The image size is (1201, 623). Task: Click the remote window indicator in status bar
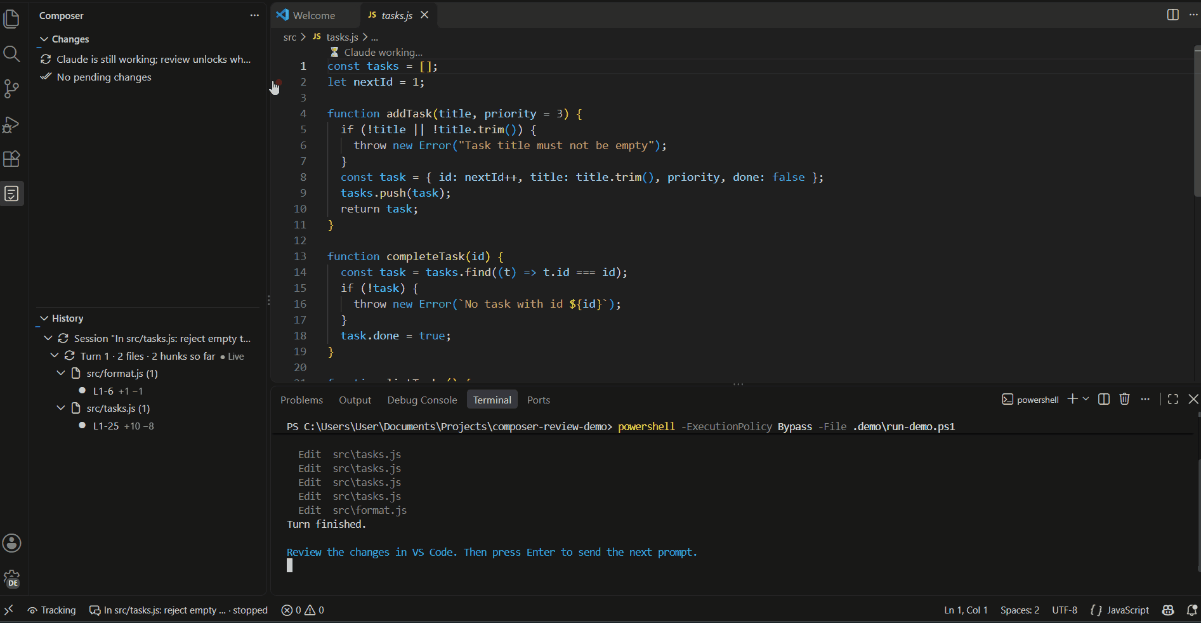[9, 610]
